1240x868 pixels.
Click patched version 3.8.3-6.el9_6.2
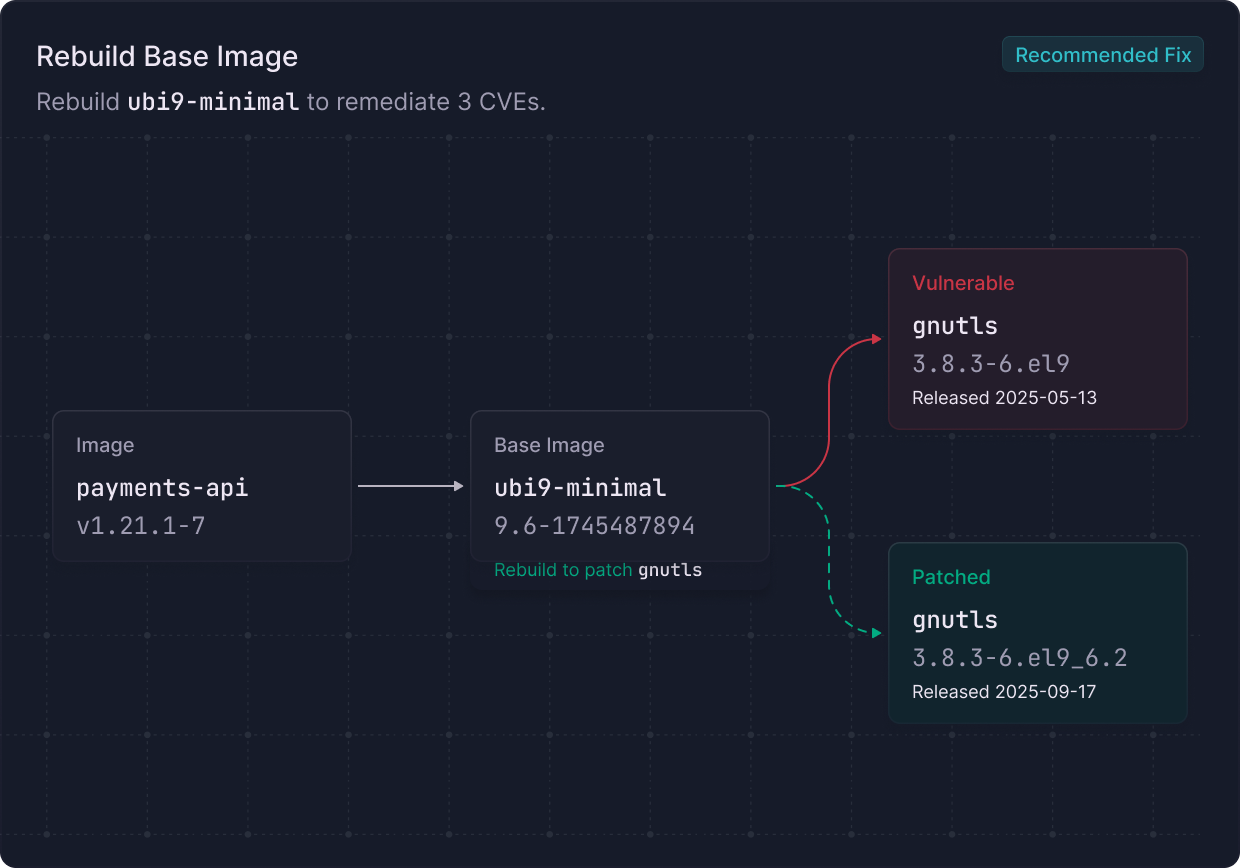point(1019,658)
